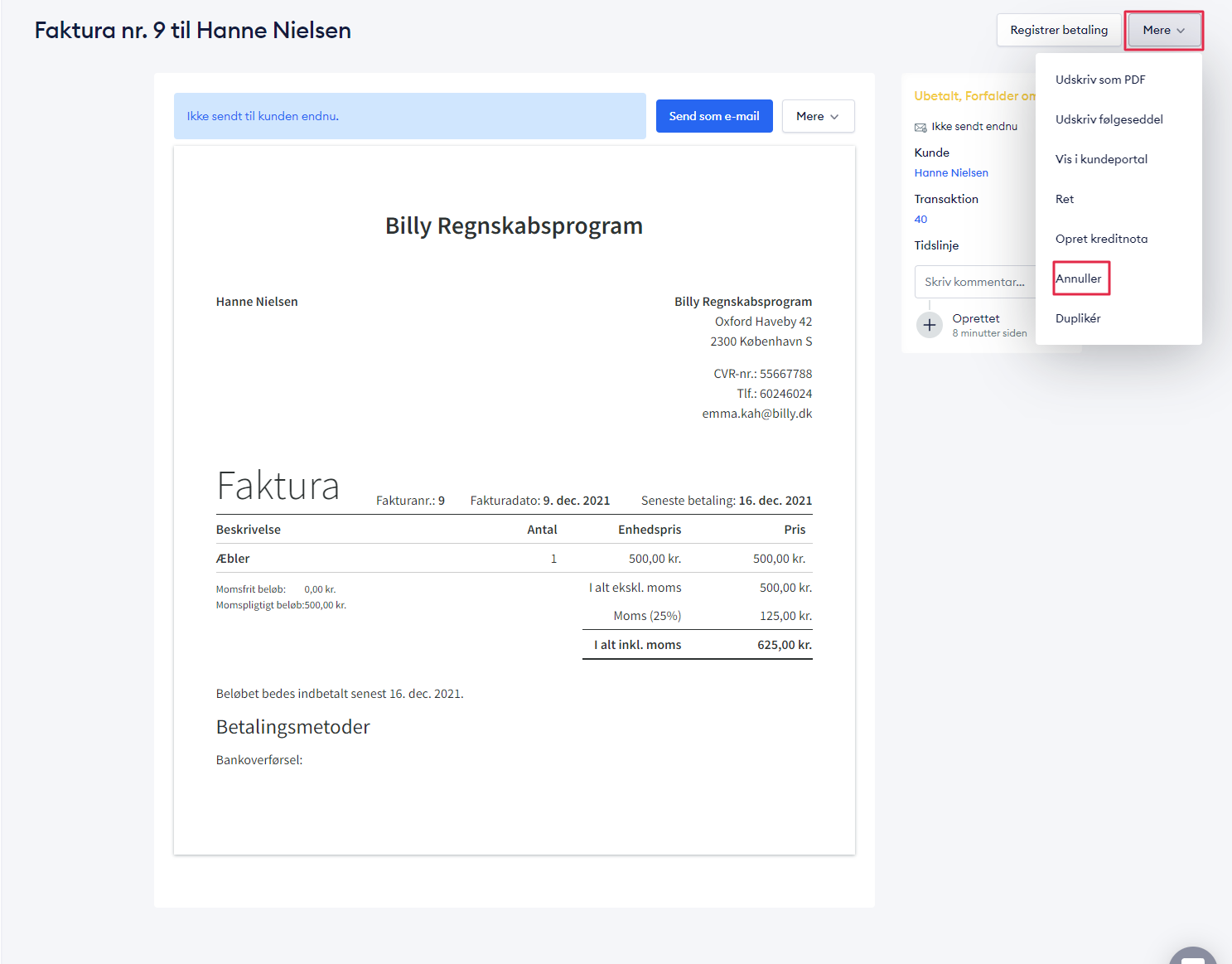This screenshot has height=964, width=1232.
Task: Select Udskriv som PDF from menu
Action: click(1100, 80)
